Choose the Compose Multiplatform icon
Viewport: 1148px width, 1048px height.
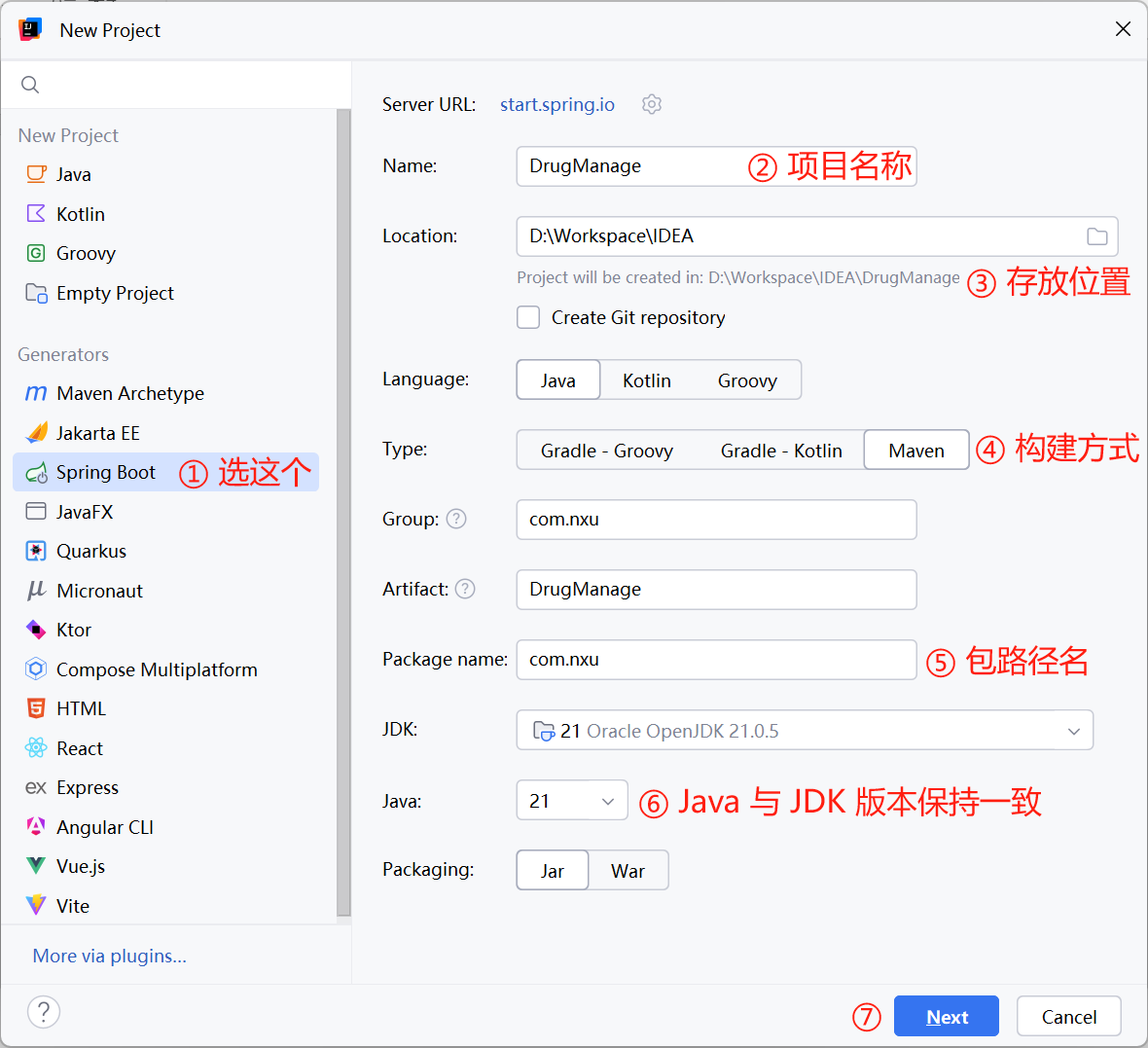coord(36,669)
